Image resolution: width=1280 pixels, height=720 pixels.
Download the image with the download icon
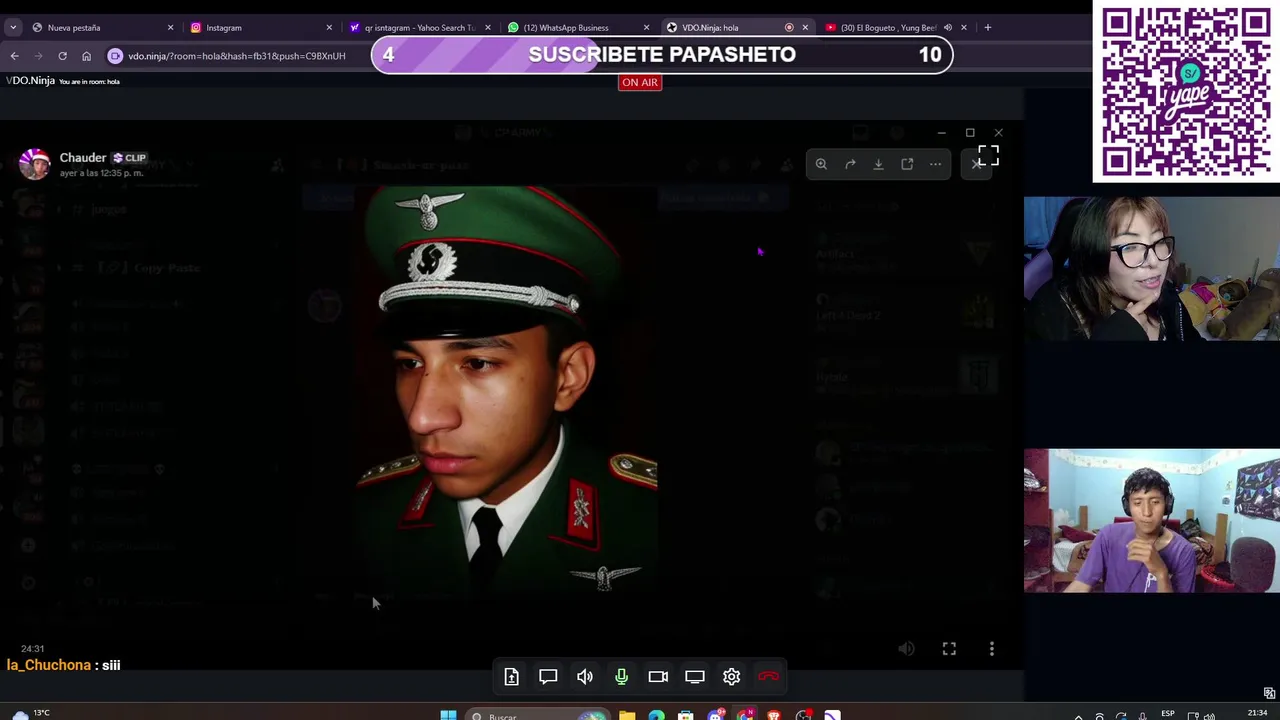point(878,164)
